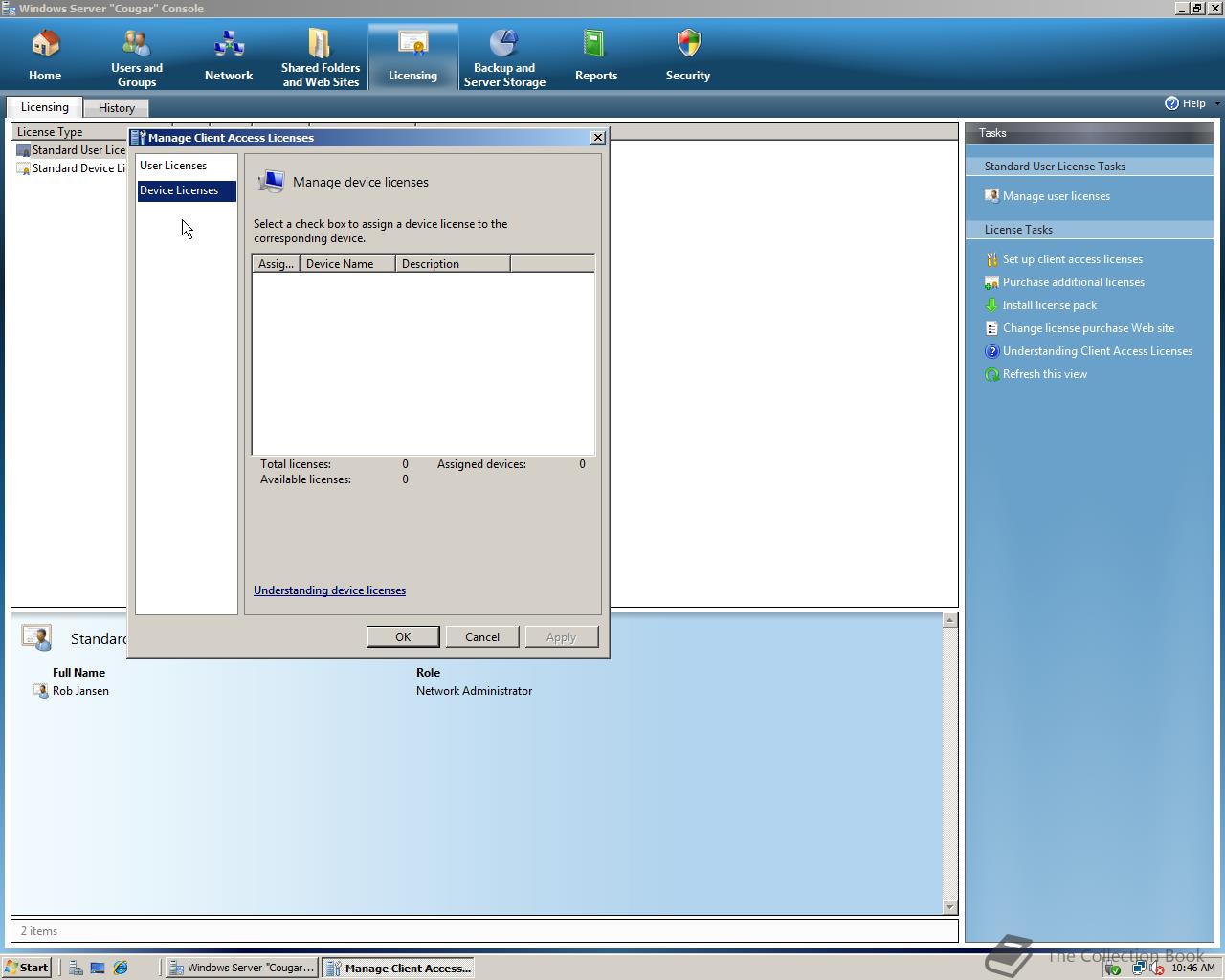1225x980 pixels.
Task: Click the Role column label
Action: tap(428, 673)
